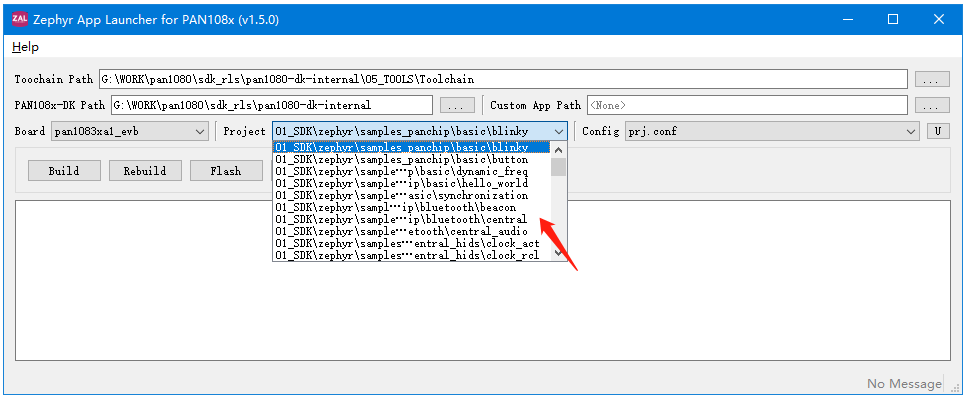Open the Board dropdown pan1083xa1_evb
The height and width of the screenshot is (398, 966).
(130, 131)
